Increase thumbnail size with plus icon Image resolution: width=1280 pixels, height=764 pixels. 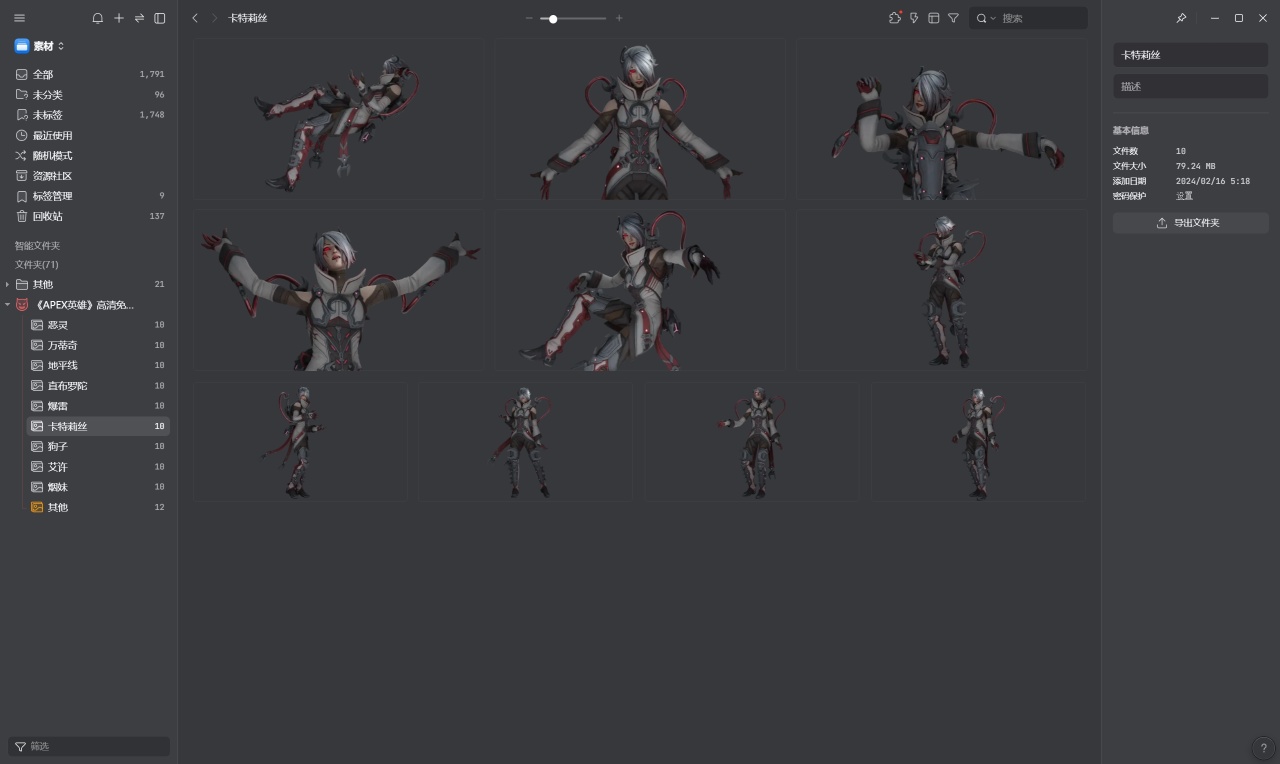pyautogui.click(x=619, y=18)
